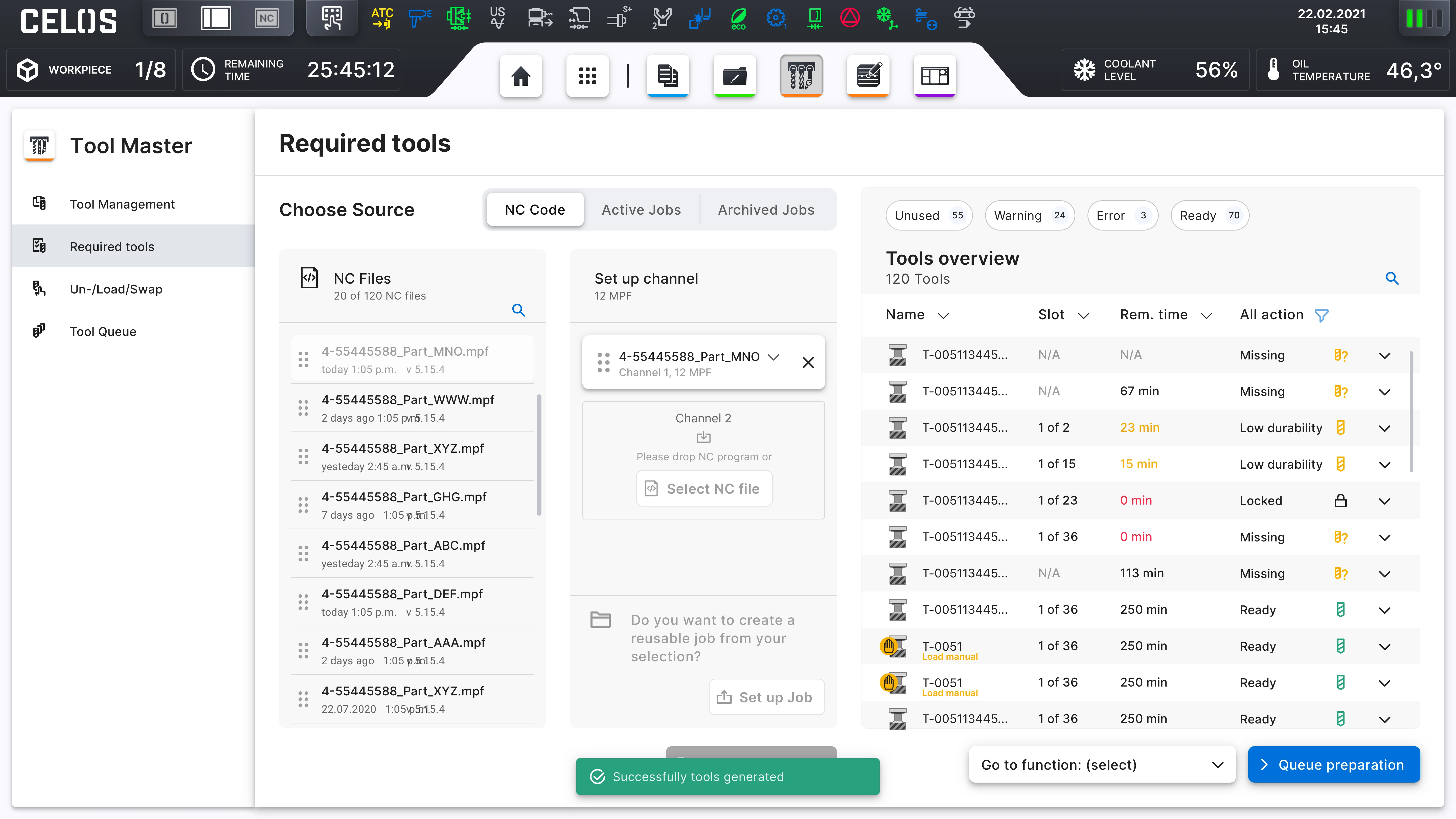Viewport: 1456px width, 819px height.
Task: Click the blue gear status icon
Action: pyautogui.click(x=776, y=18)
